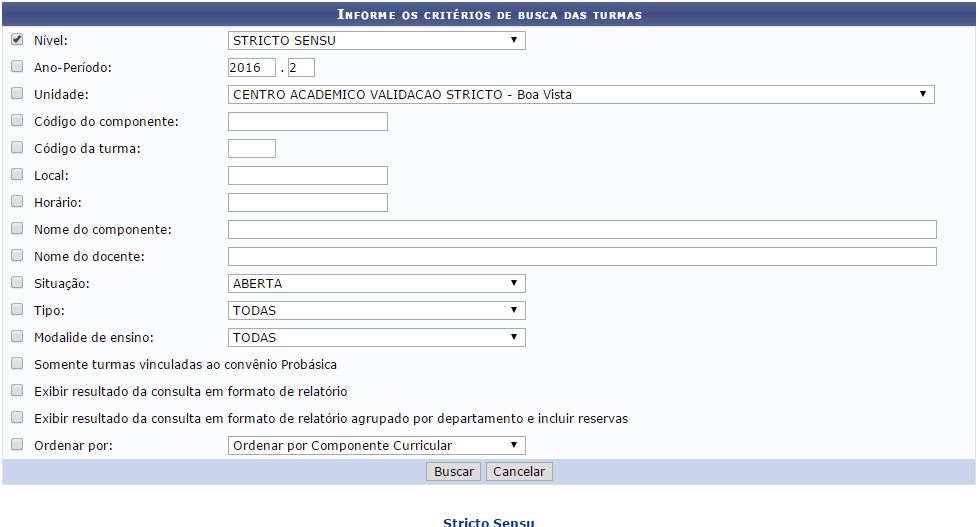
Task: Click the Código do componente text field
Action: click(x=307, y=122)
